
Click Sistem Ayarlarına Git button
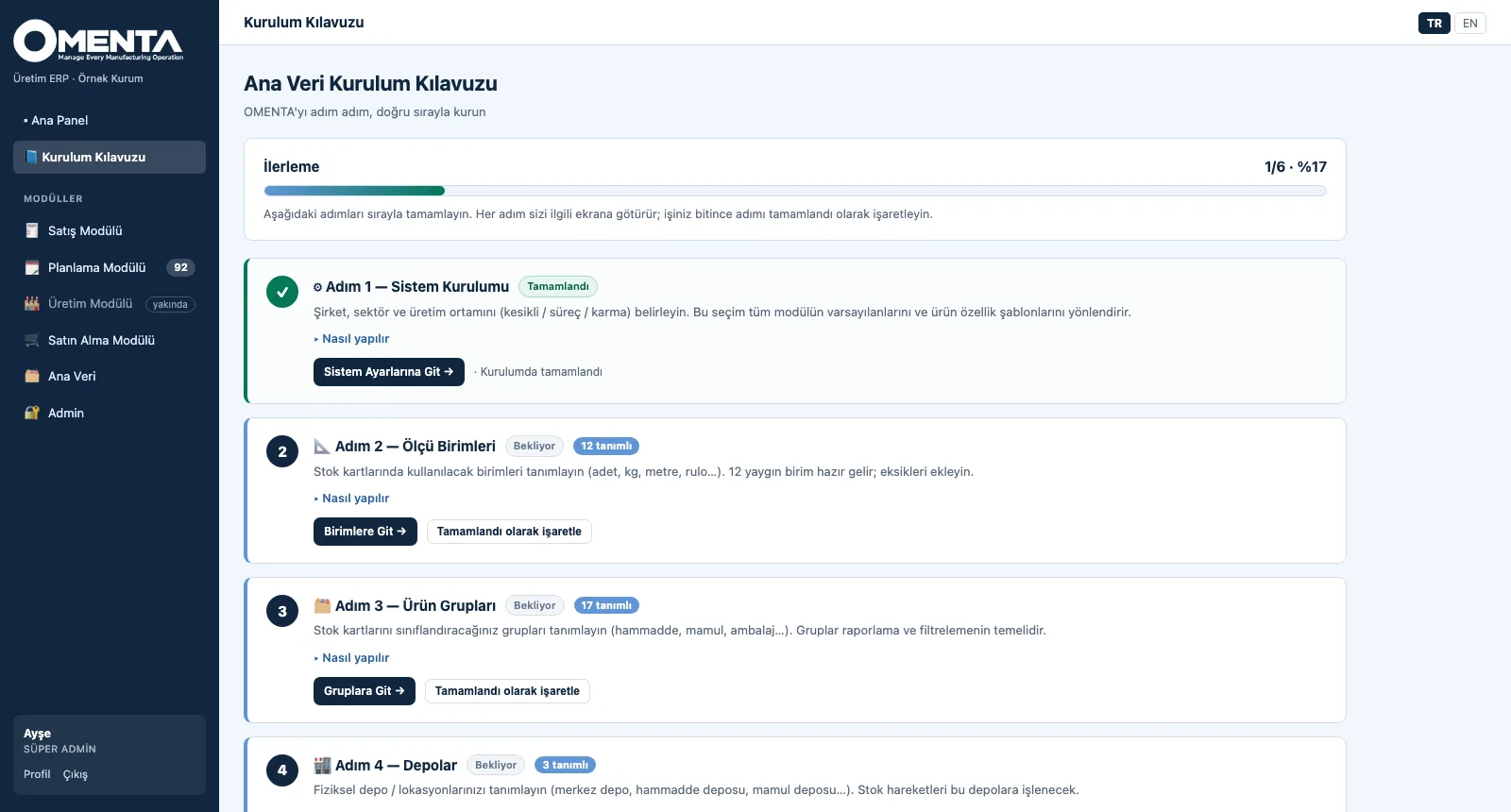tap(389, 372)
